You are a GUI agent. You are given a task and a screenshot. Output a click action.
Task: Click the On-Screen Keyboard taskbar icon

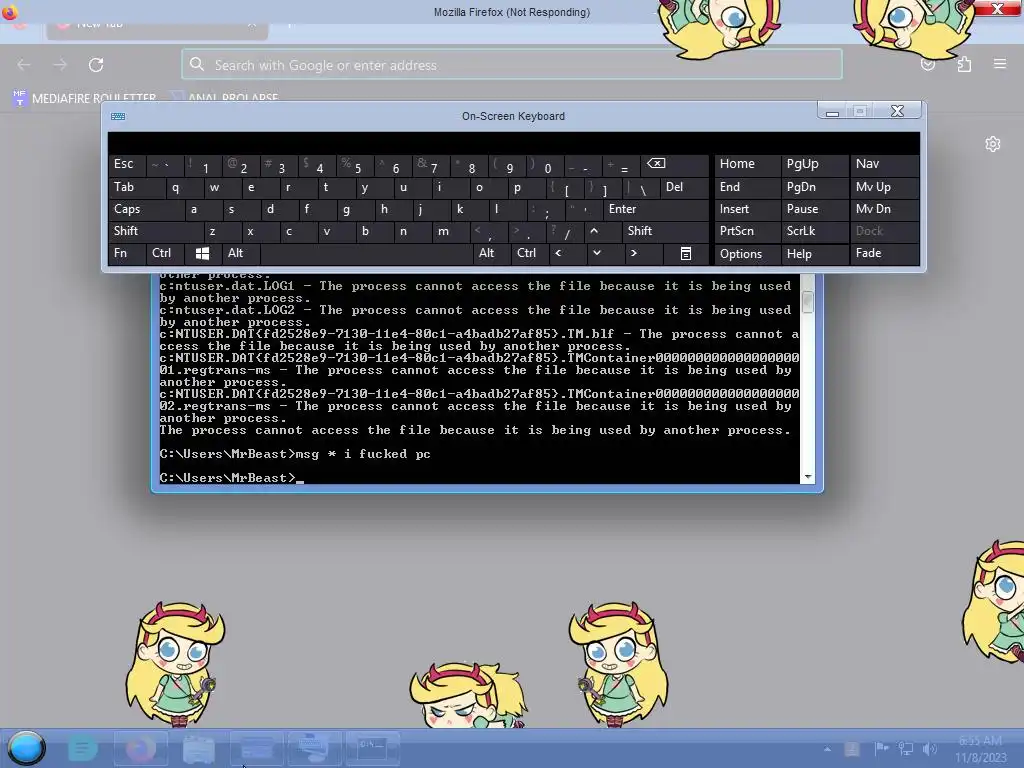(314, 749)
